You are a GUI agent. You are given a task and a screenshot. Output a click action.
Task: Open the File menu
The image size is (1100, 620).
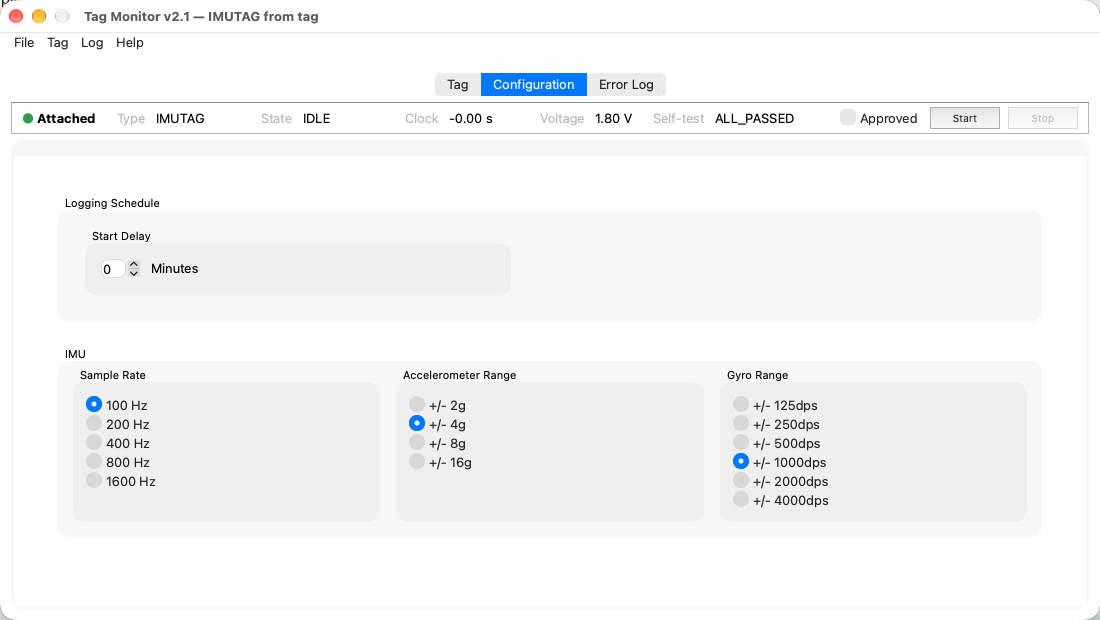(x=24, y=43)
